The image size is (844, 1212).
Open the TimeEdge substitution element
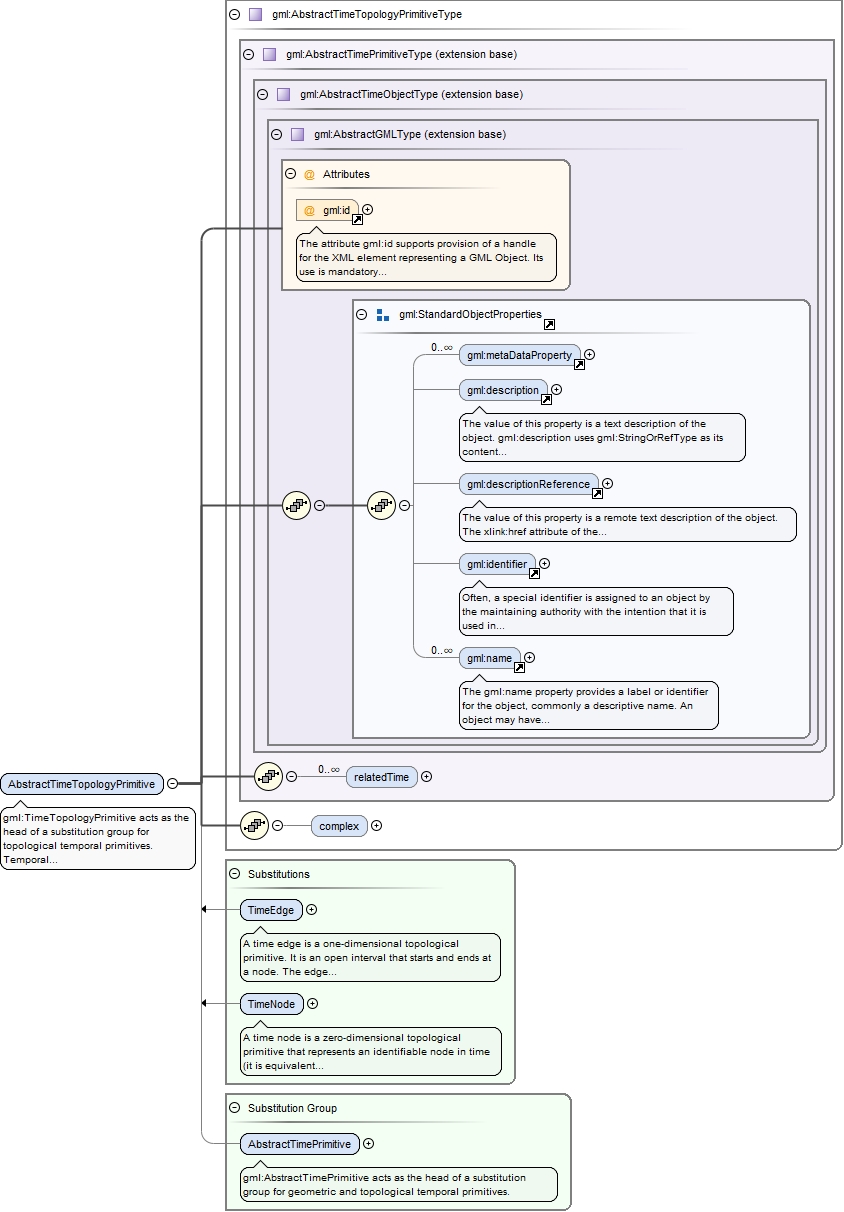point(271,910)
